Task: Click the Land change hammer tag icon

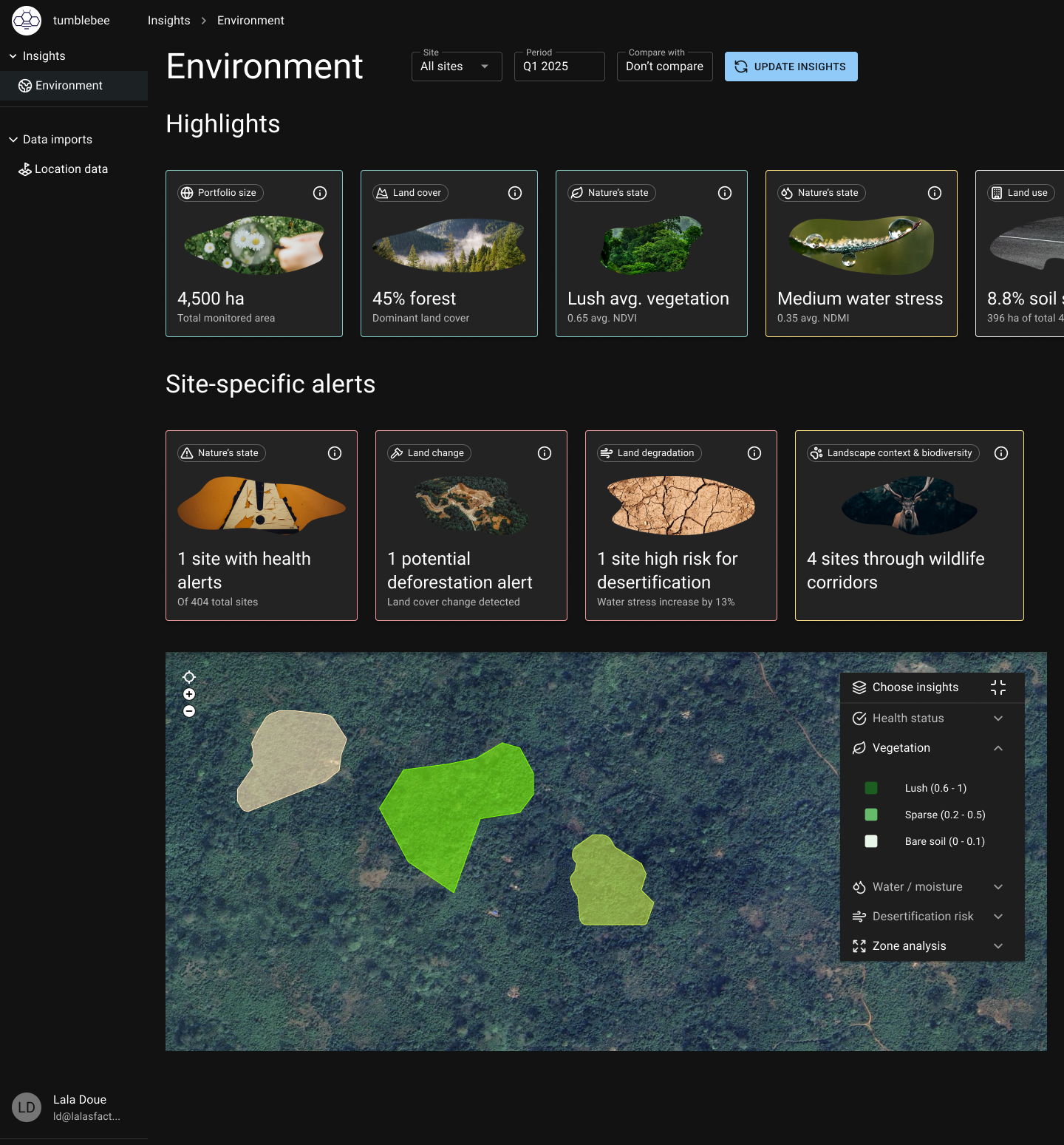Action: (397, 453)
